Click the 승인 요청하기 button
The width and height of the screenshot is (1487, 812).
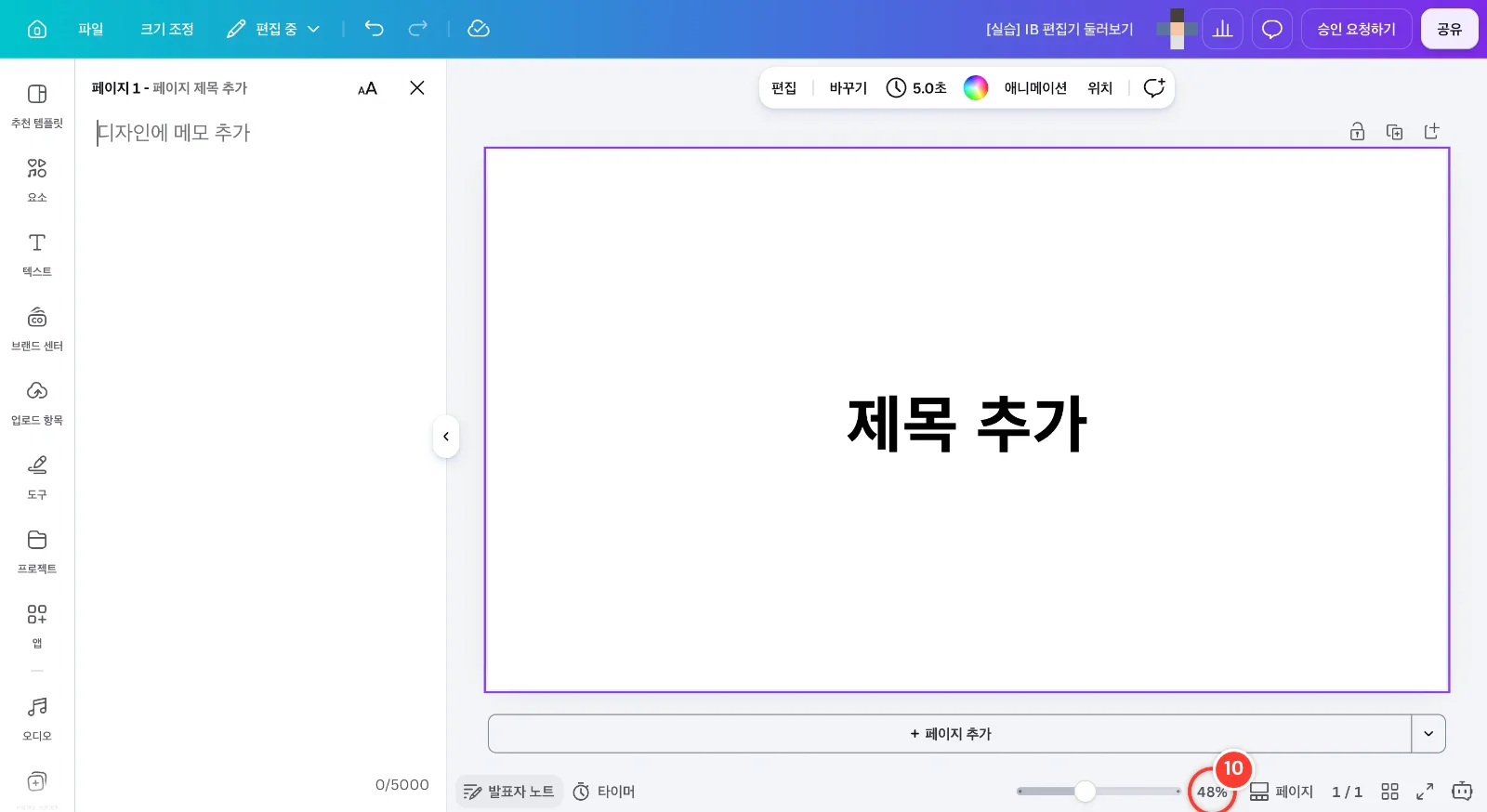click(1357, 29)
